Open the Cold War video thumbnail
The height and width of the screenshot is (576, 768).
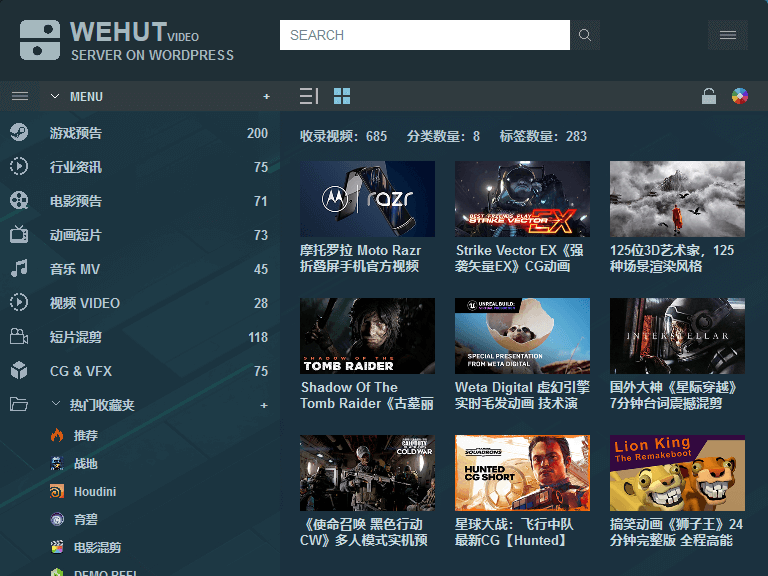pos(367,473)
